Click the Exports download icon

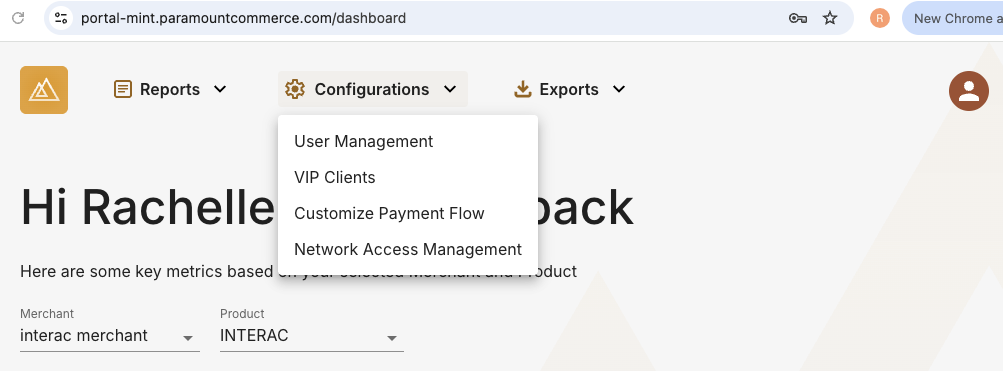[523, 89]
